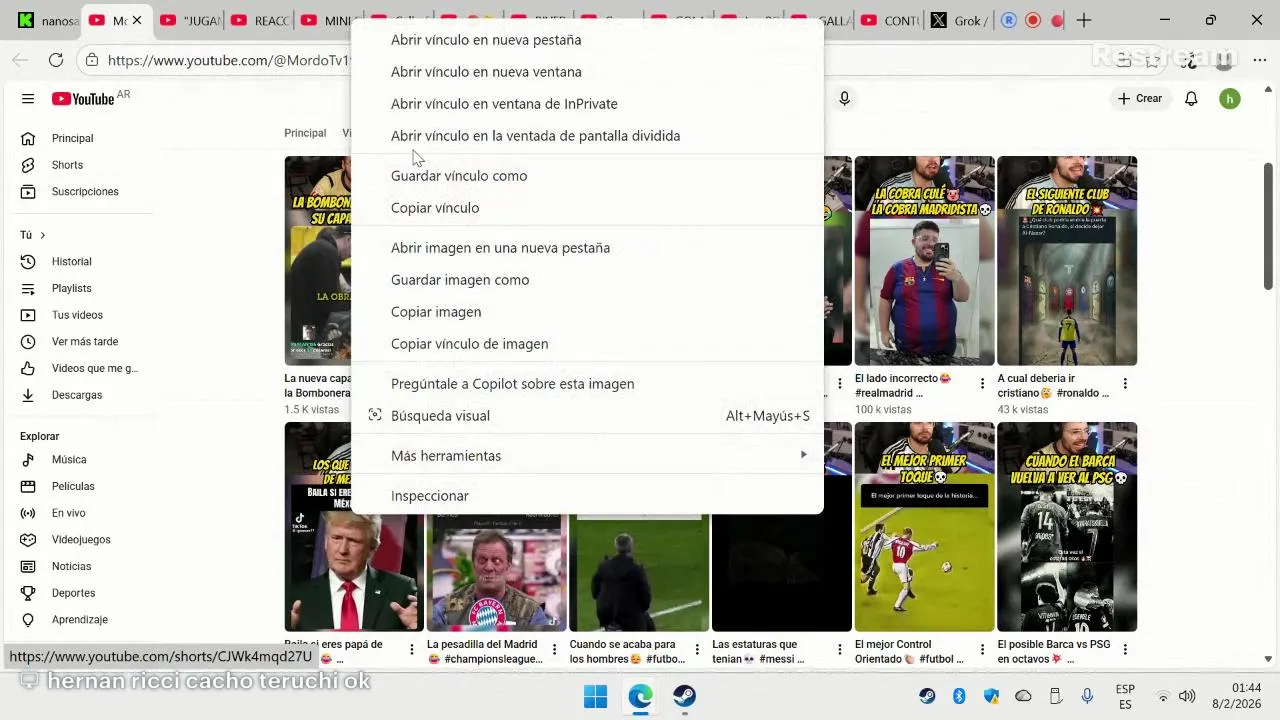
Task: Open options for A cual deberia ir cristiano
Action: pos(1125,383)
